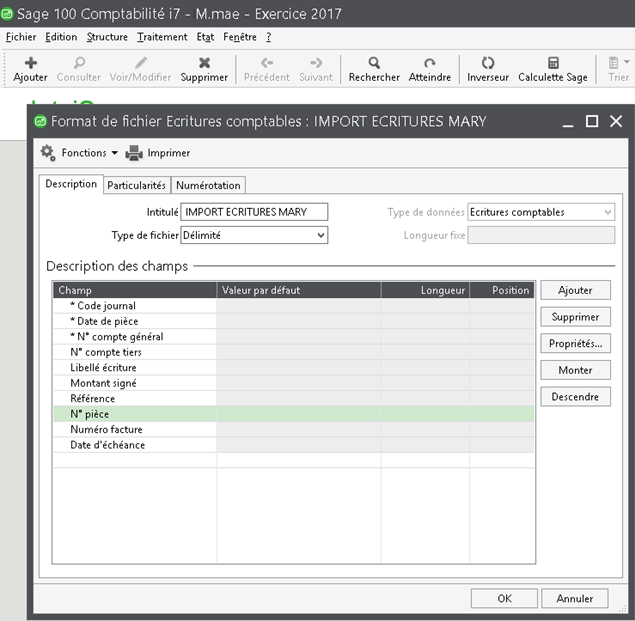Screen dimensions: 635x621
Task: Open the Etat menu
Action: point(205,37)
